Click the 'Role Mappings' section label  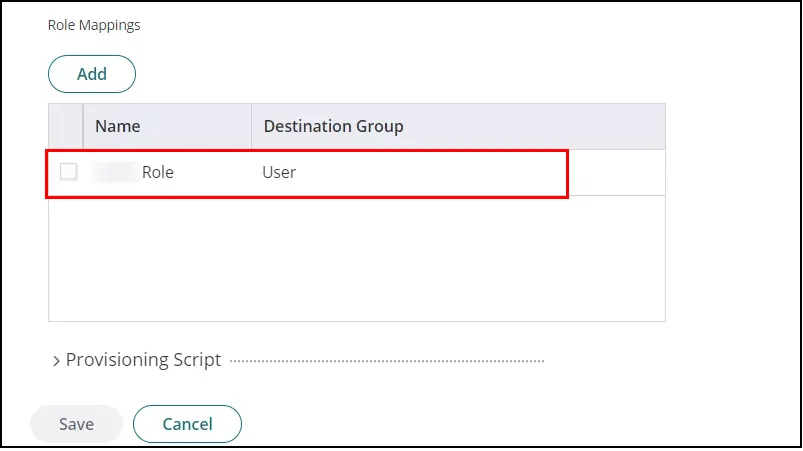point(94,25)
